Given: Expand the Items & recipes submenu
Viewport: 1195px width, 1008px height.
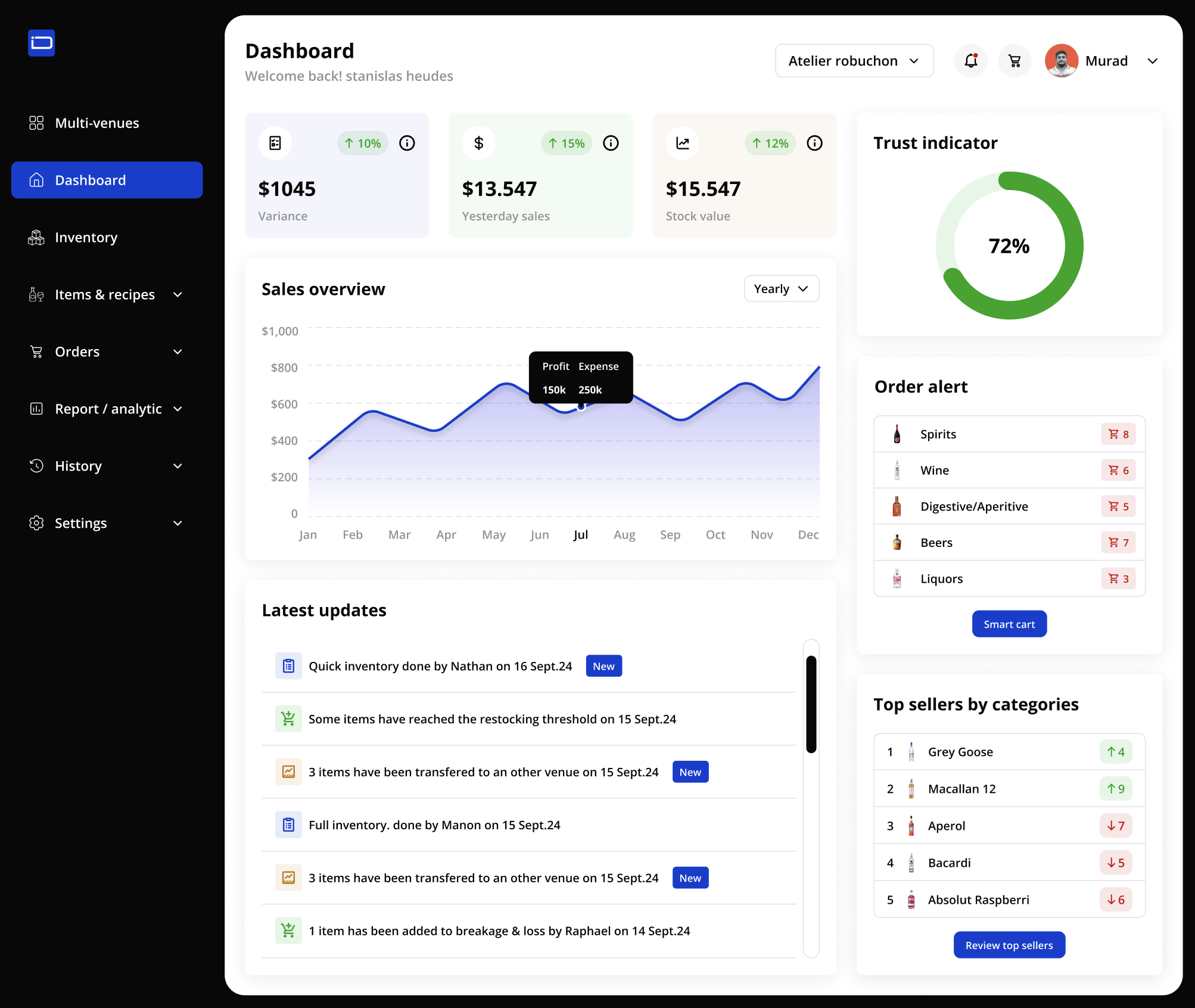Looking at the screenshot, I should 178,295.
